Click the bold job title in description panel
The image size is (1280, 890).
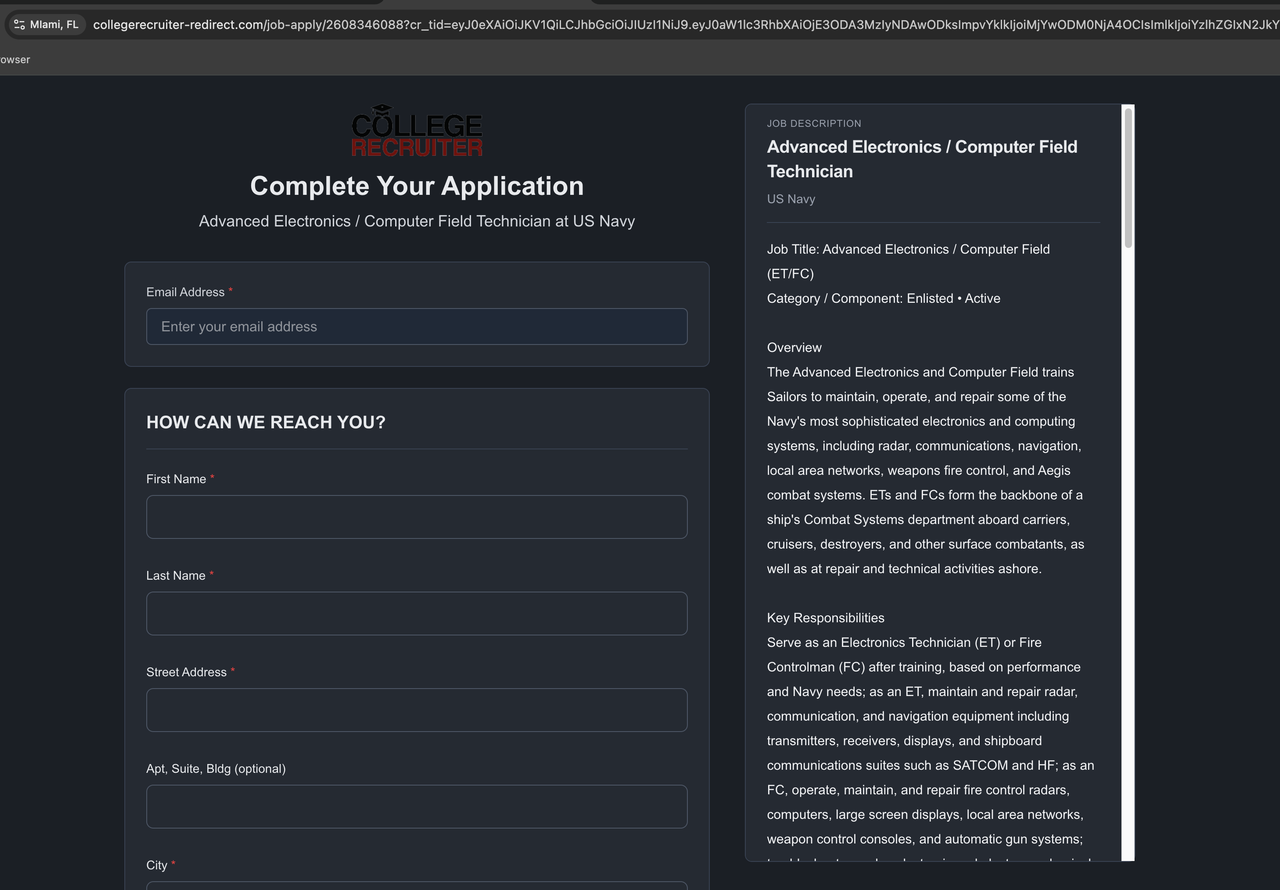(x=922, y=159)
